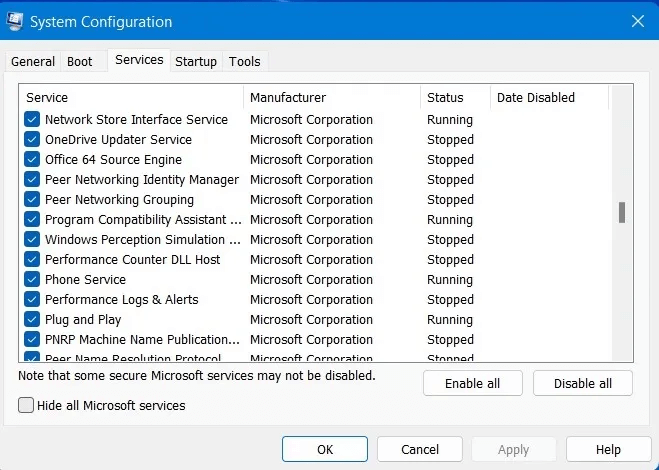659x470 pixels.
Task: Toggle OneDrive Updater Service checkbox
Action: point(32,140)
